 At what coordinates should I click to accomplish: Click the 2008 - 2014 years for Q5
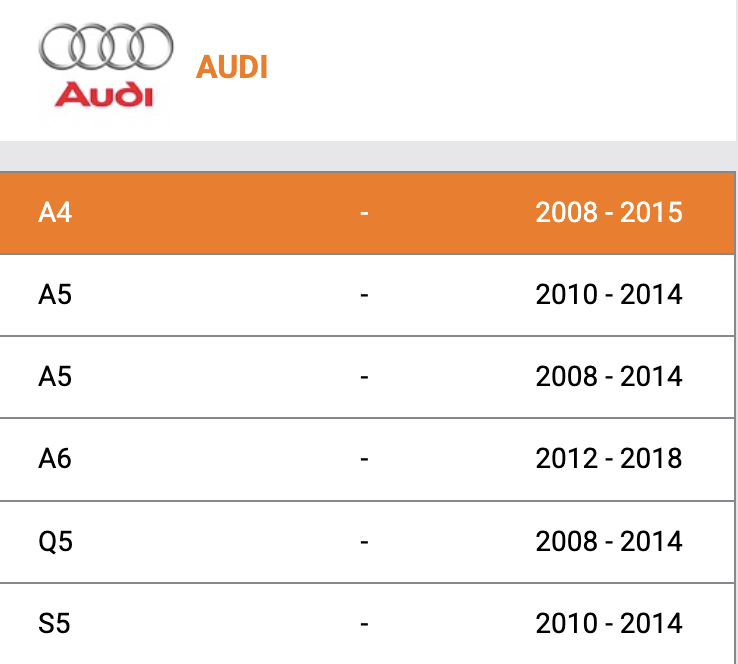[x=609, y=541]
